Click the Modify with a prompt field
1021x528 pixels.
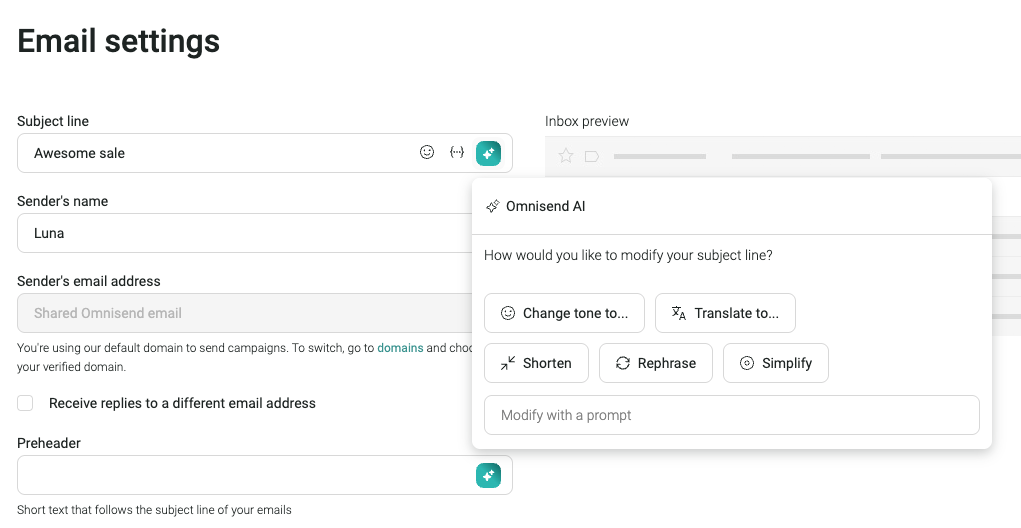732,415
